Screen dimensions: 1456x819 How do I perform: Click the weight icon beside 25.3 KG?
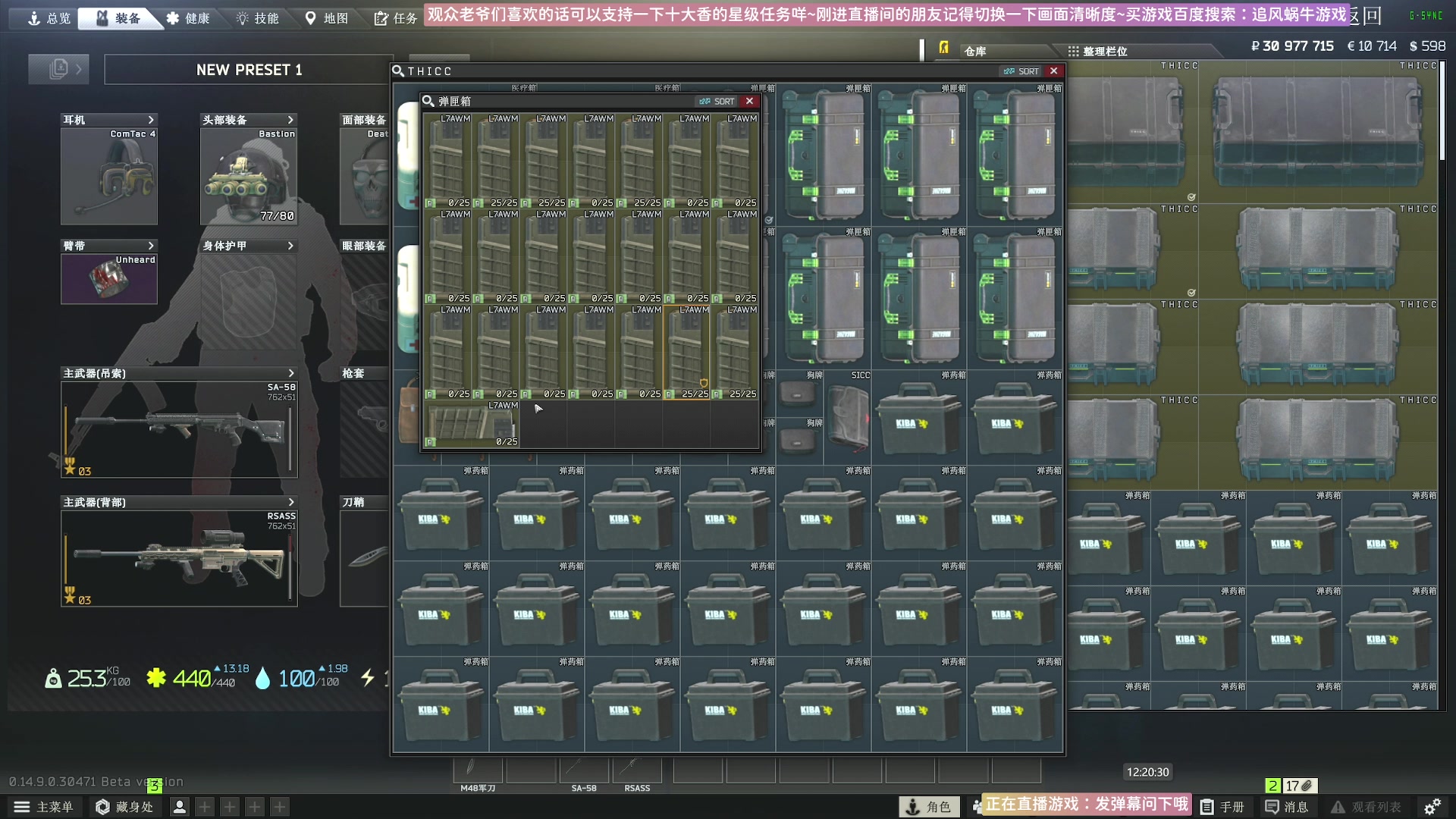tap(53, 679)
